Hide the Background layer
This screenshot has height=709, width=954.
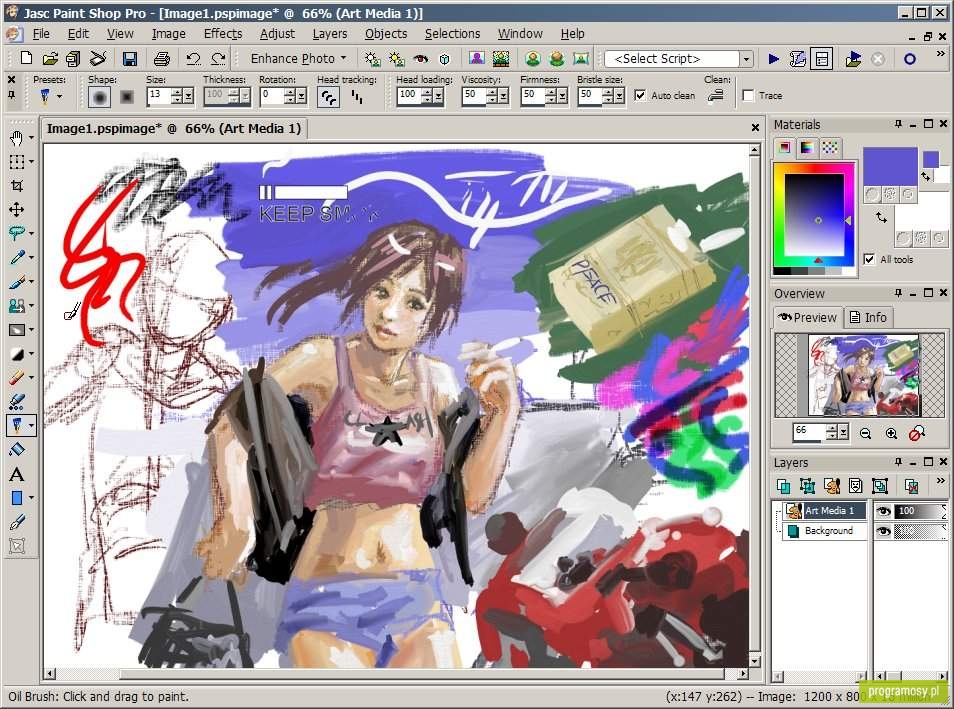tap(883, 531)
